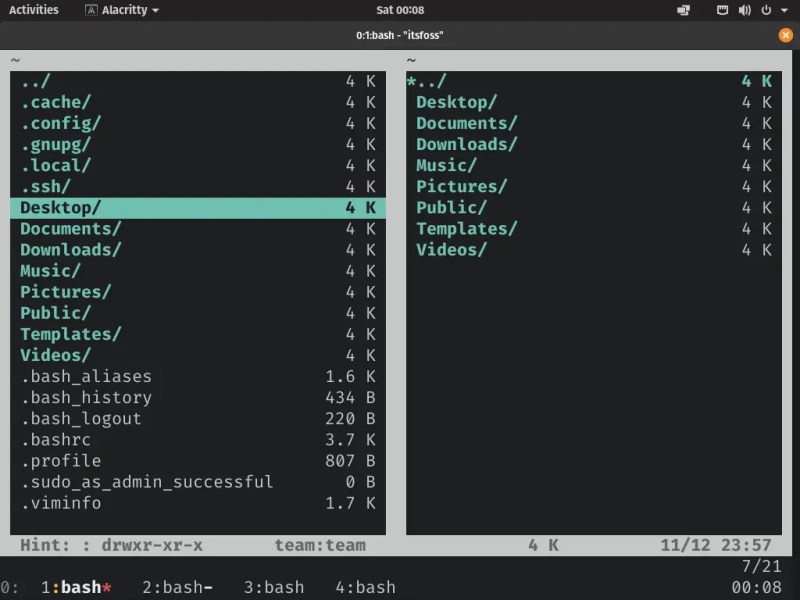Select the highlighted Desktop/ folder in left pane

[60, 208]
